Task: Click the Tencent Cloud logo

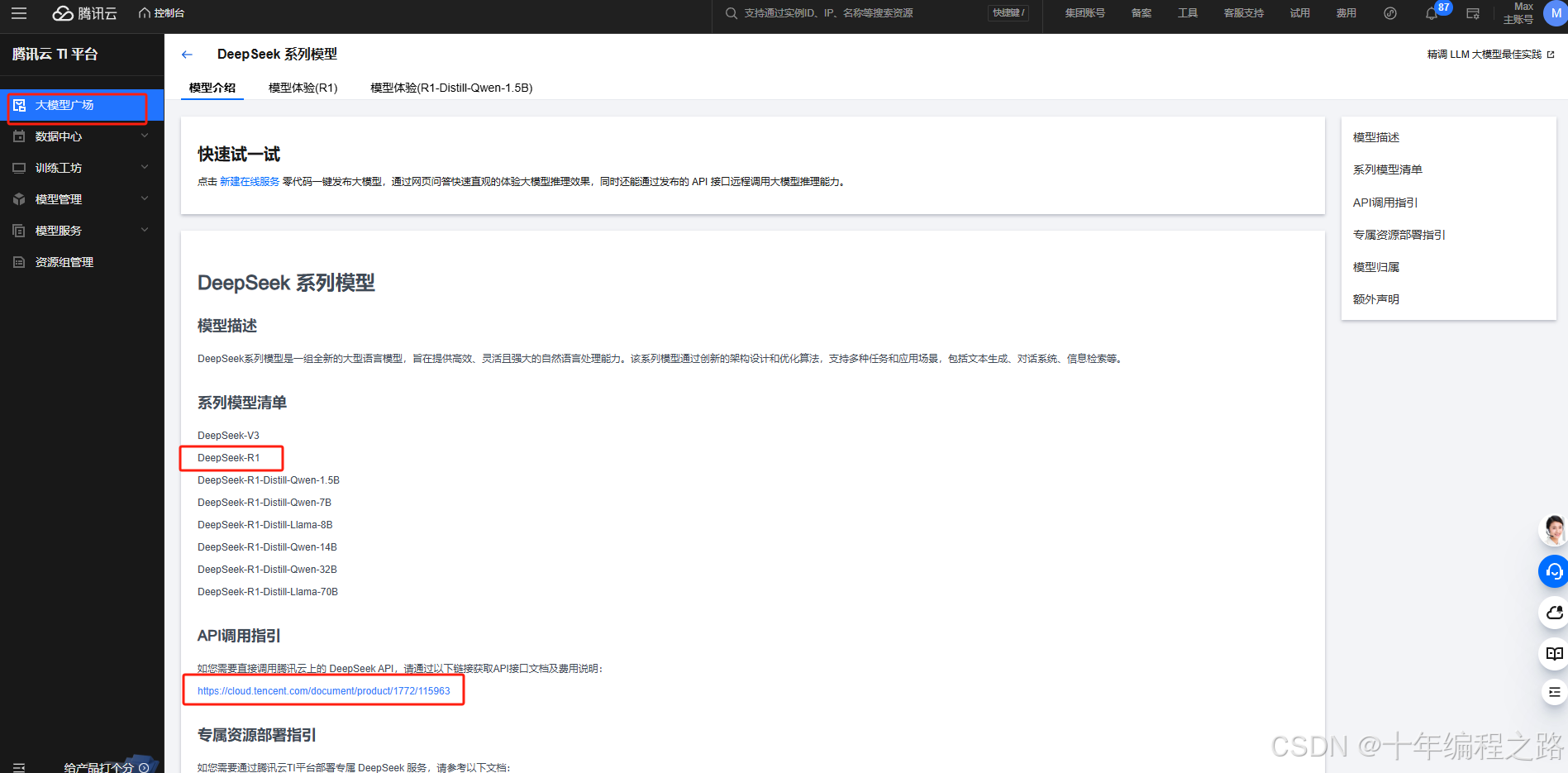Action: coord(85,13)
